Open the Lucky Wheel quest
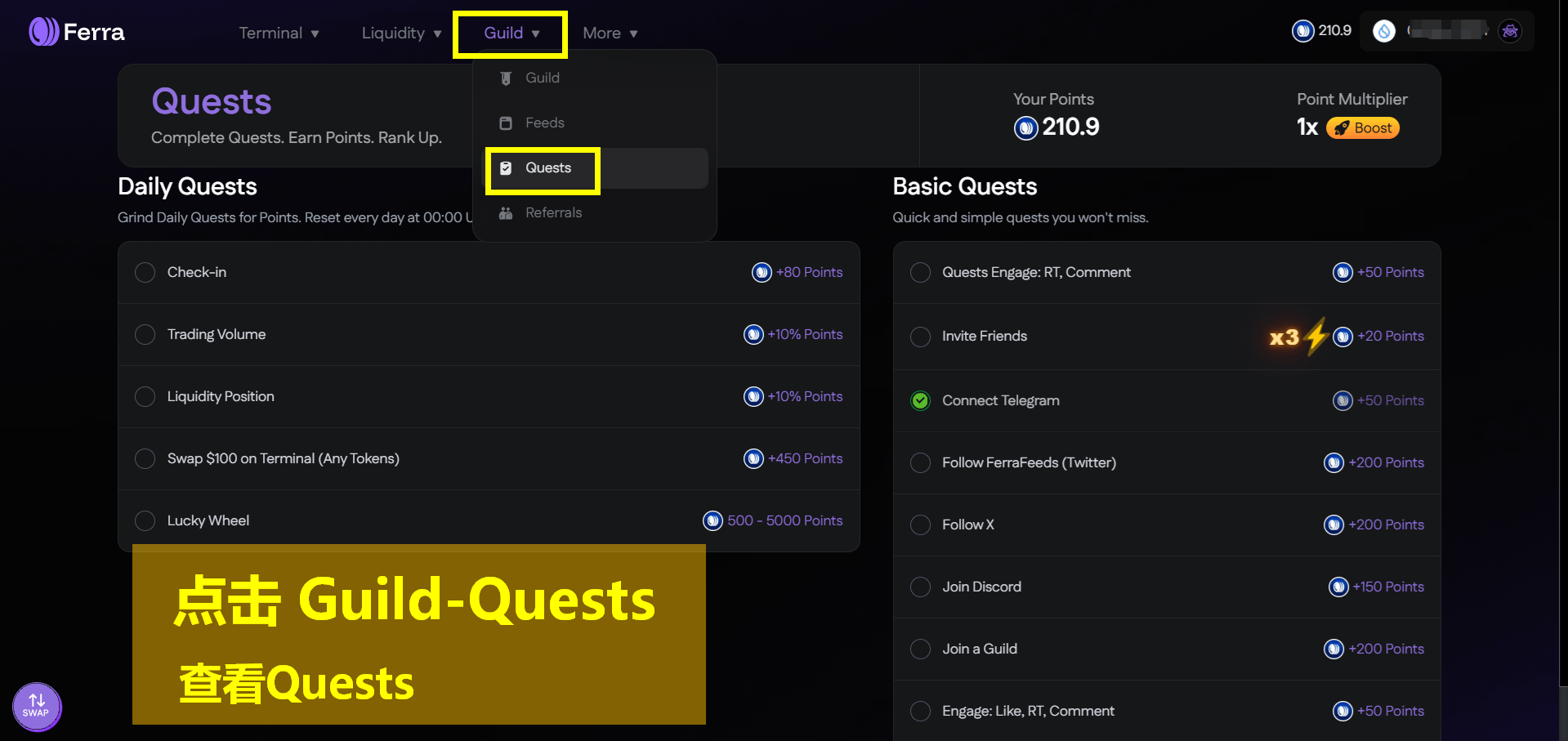1568x741 pixels. 489,520
